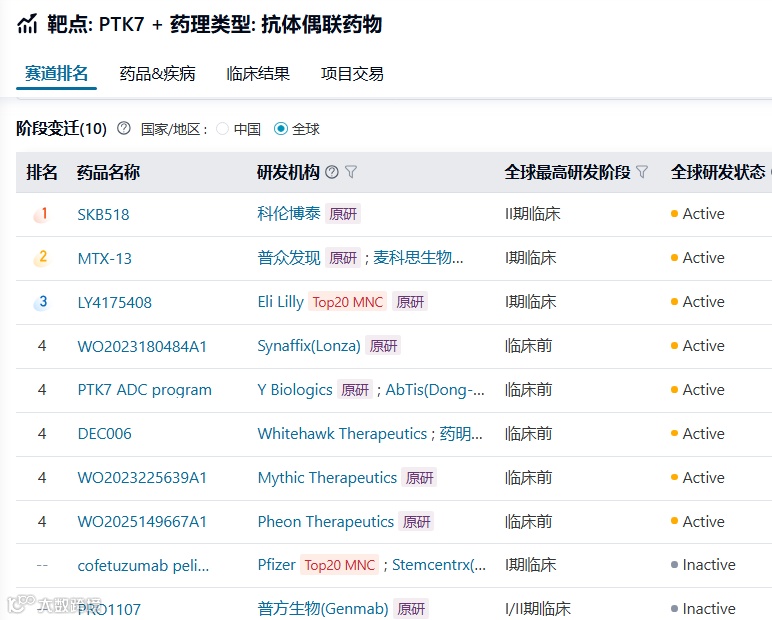Open drug link WO2023180484A1
The width and height of the screenshot is (772, 620).
[x=142, y=346]
